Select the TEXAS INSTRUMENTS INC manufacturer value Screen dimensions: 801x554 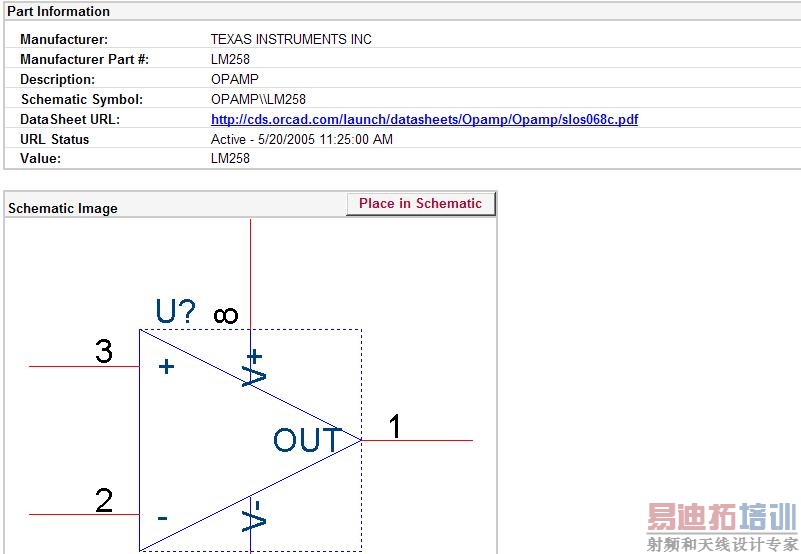[291, 39]
